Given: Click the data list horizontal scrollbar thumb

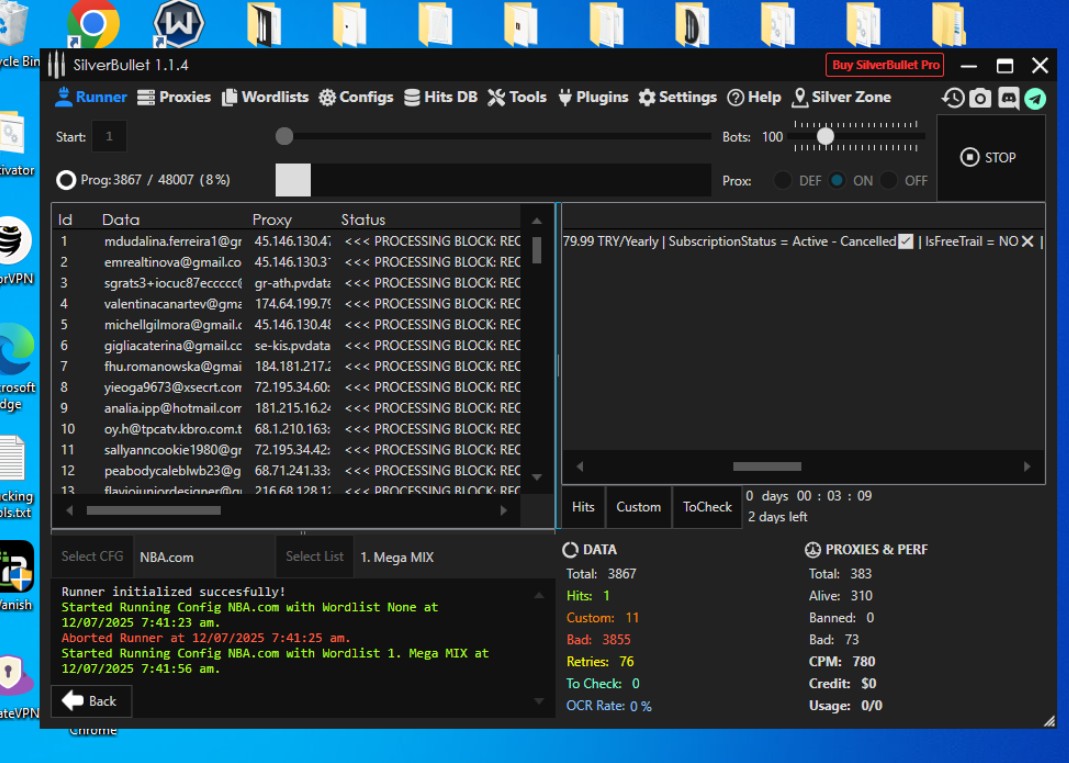Looking at the screenshot, I should point(153,511).
